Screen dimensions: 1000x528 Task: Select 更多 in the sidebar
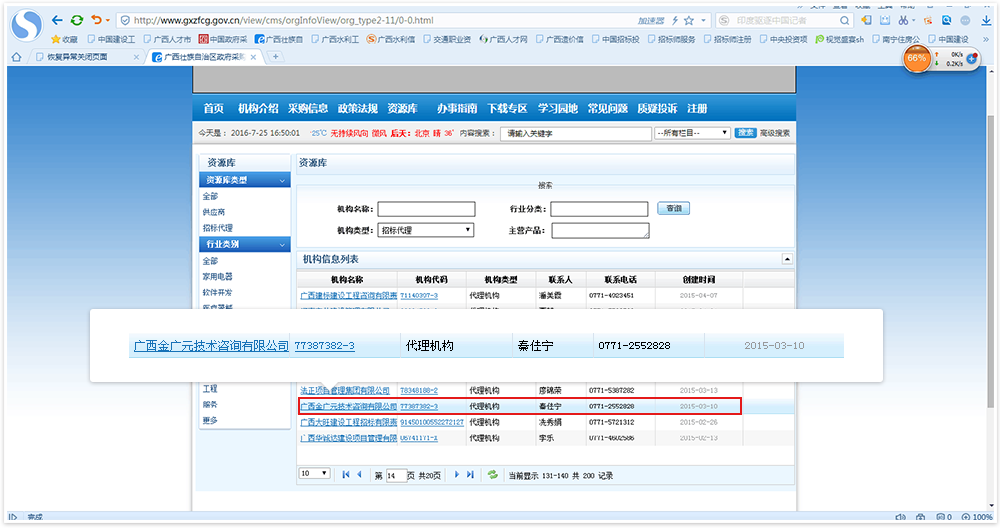pyautogui.click(x=210, y=421)
